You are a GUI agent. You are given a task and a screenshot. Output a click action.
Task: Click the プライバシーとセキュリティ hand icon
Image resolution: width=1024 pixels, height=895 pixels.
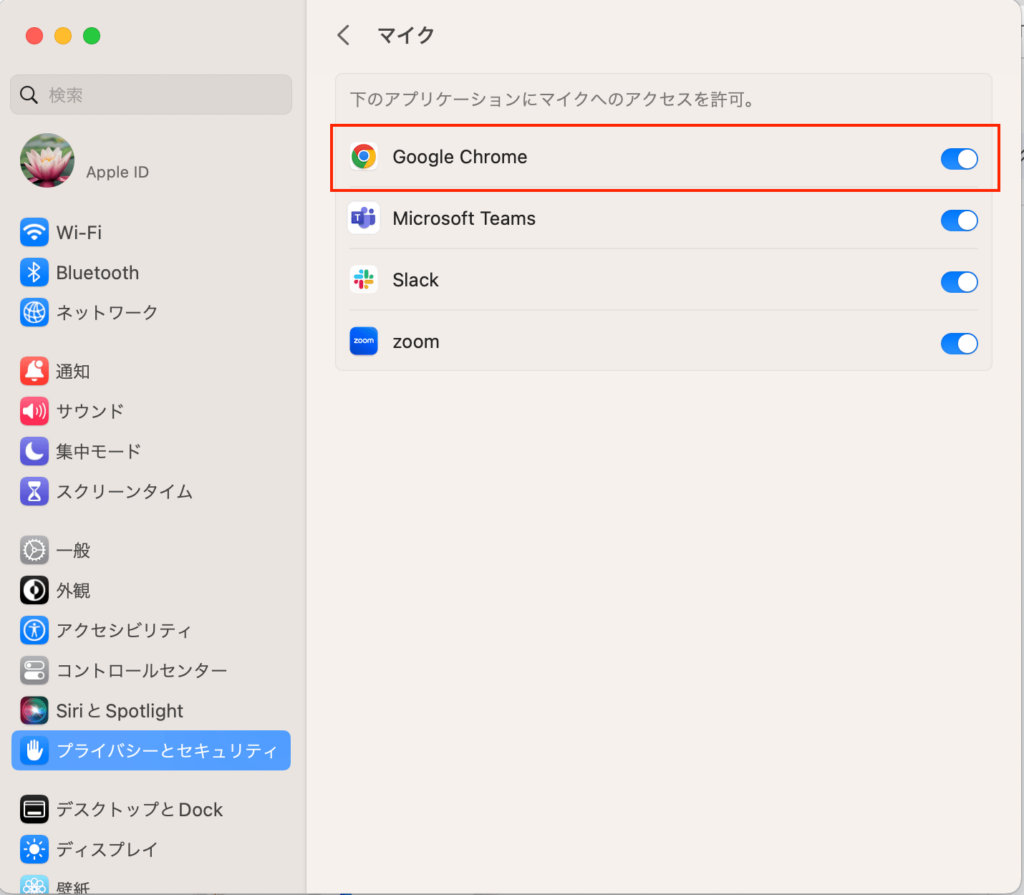[34, 751]
